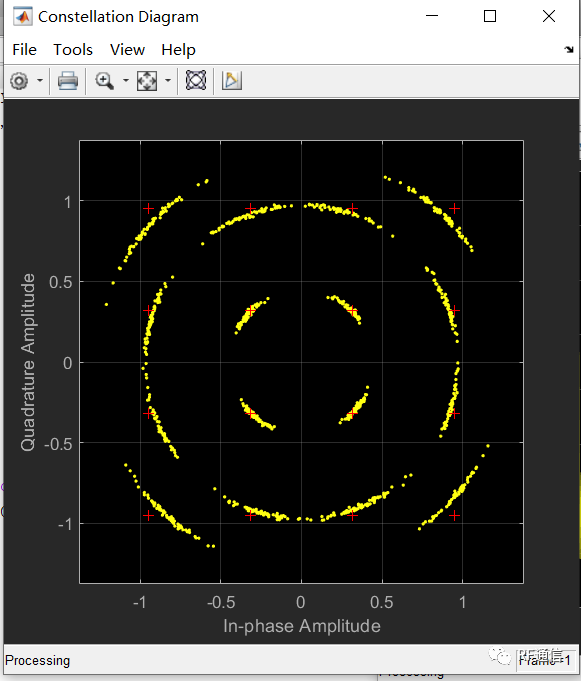Click the Print icon in the toolbar
Image resolution: width=581 pixels, height=681 pixels.
pos(68,81)
